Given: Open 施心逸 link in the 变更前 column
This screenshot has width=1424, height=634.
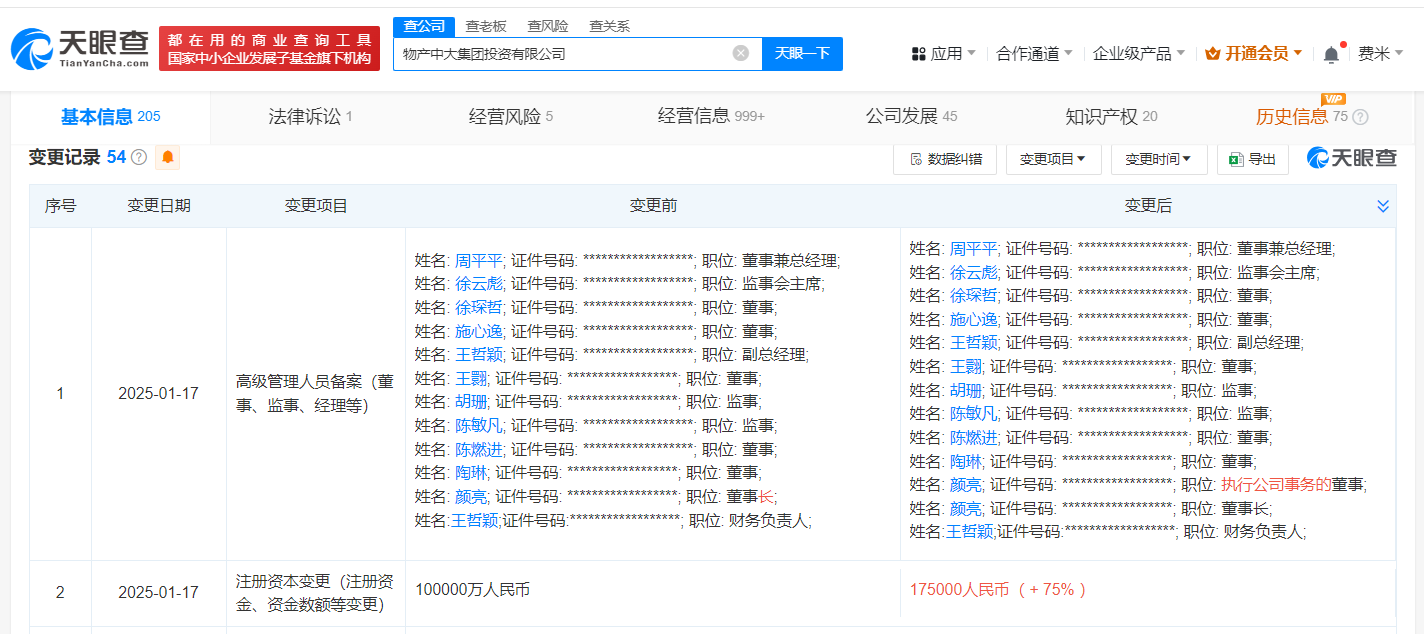Looking at the screenshot, I should 479,331.
